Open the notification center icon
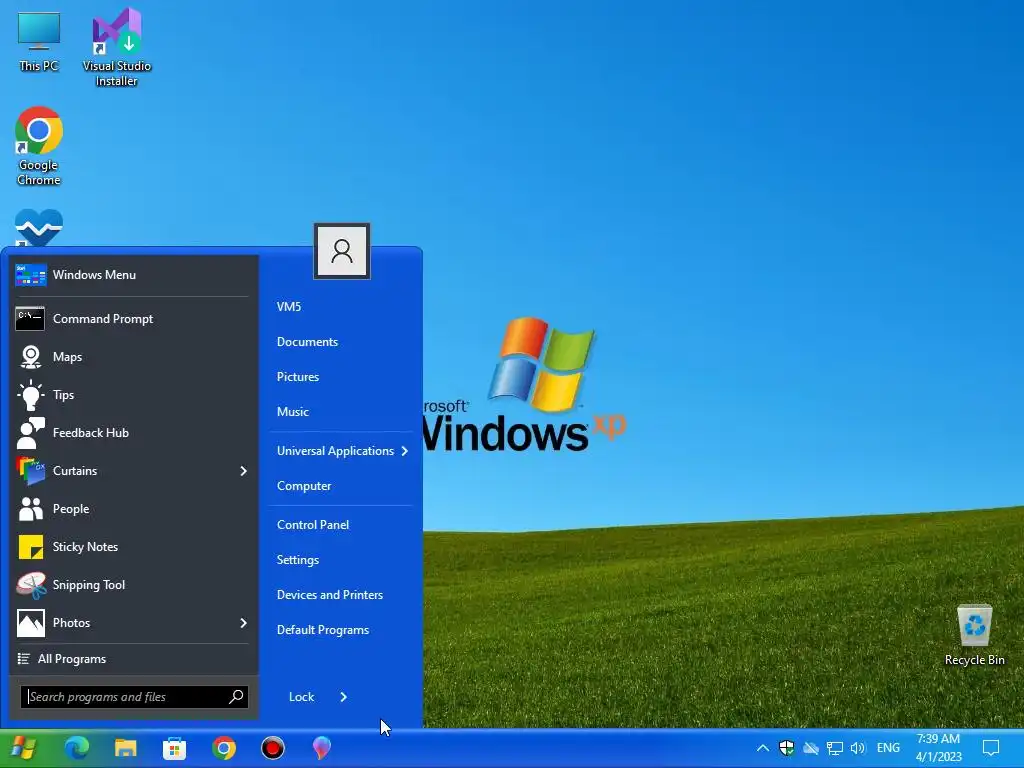The image size is (1024, 768). (991, 748)
